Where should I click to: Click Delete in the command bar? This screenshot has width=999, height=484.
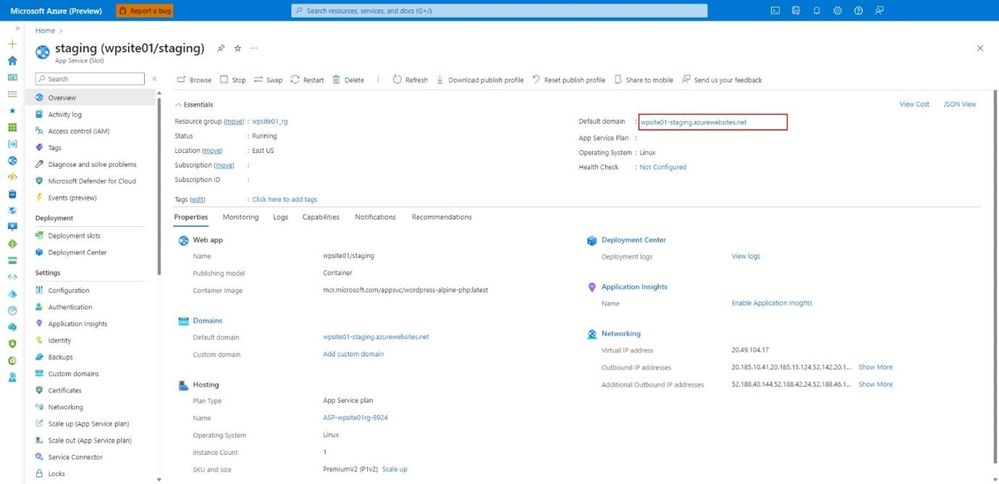349,80
